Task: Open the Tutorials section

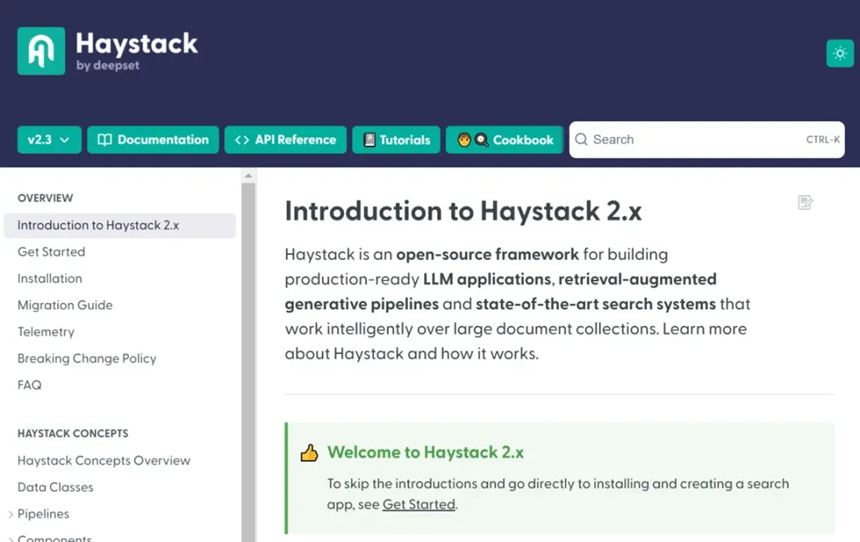Action: click(396, 140)
